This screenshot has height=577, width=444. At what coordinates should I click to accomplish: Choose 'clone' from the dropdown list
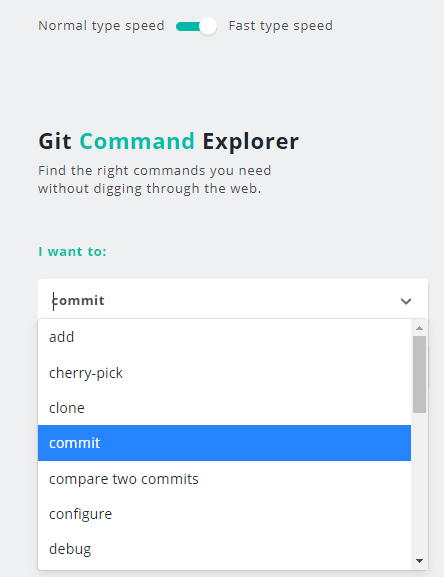click(224, 408)
